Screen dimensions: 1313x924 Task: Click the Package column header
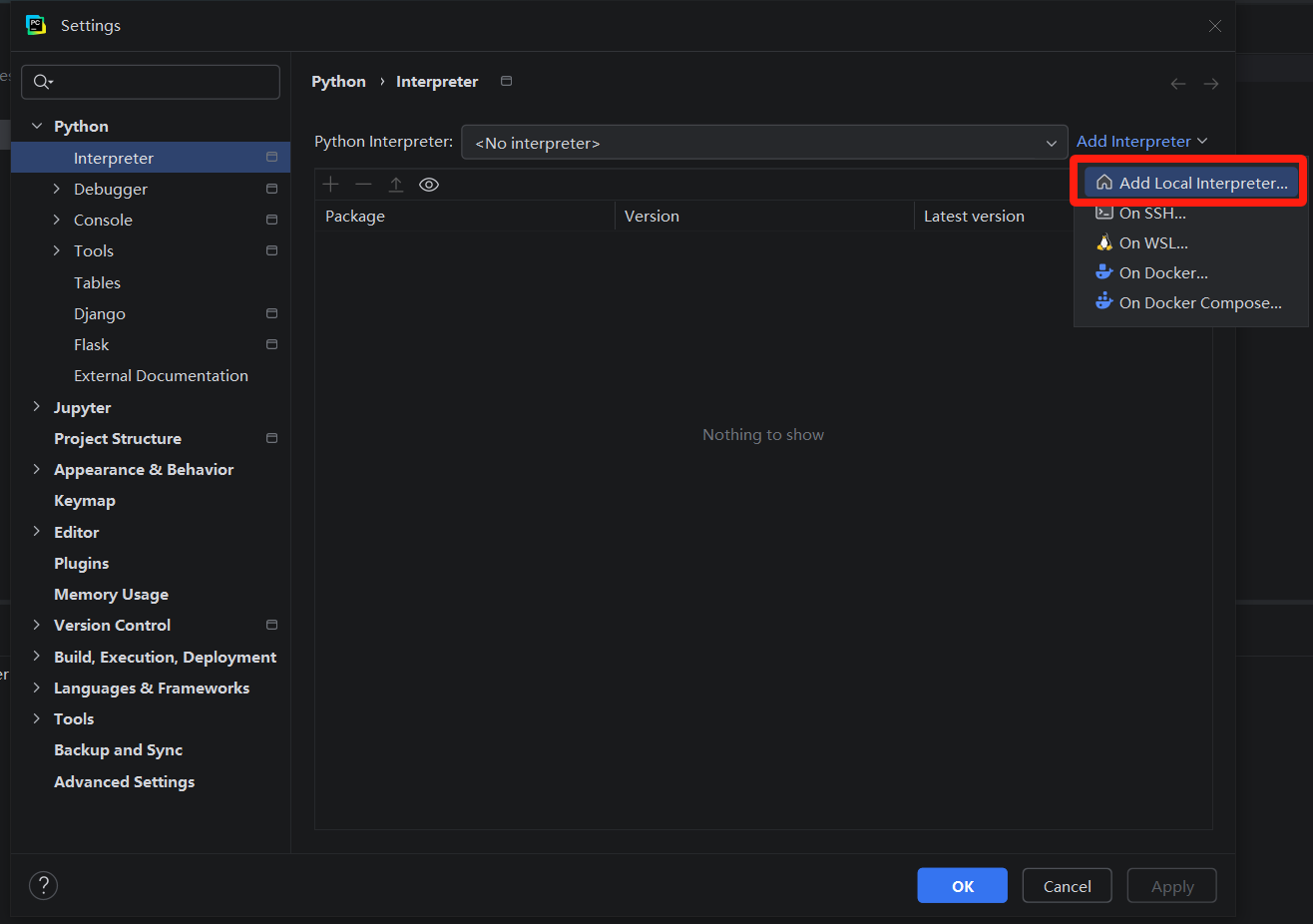pos(465,216)
